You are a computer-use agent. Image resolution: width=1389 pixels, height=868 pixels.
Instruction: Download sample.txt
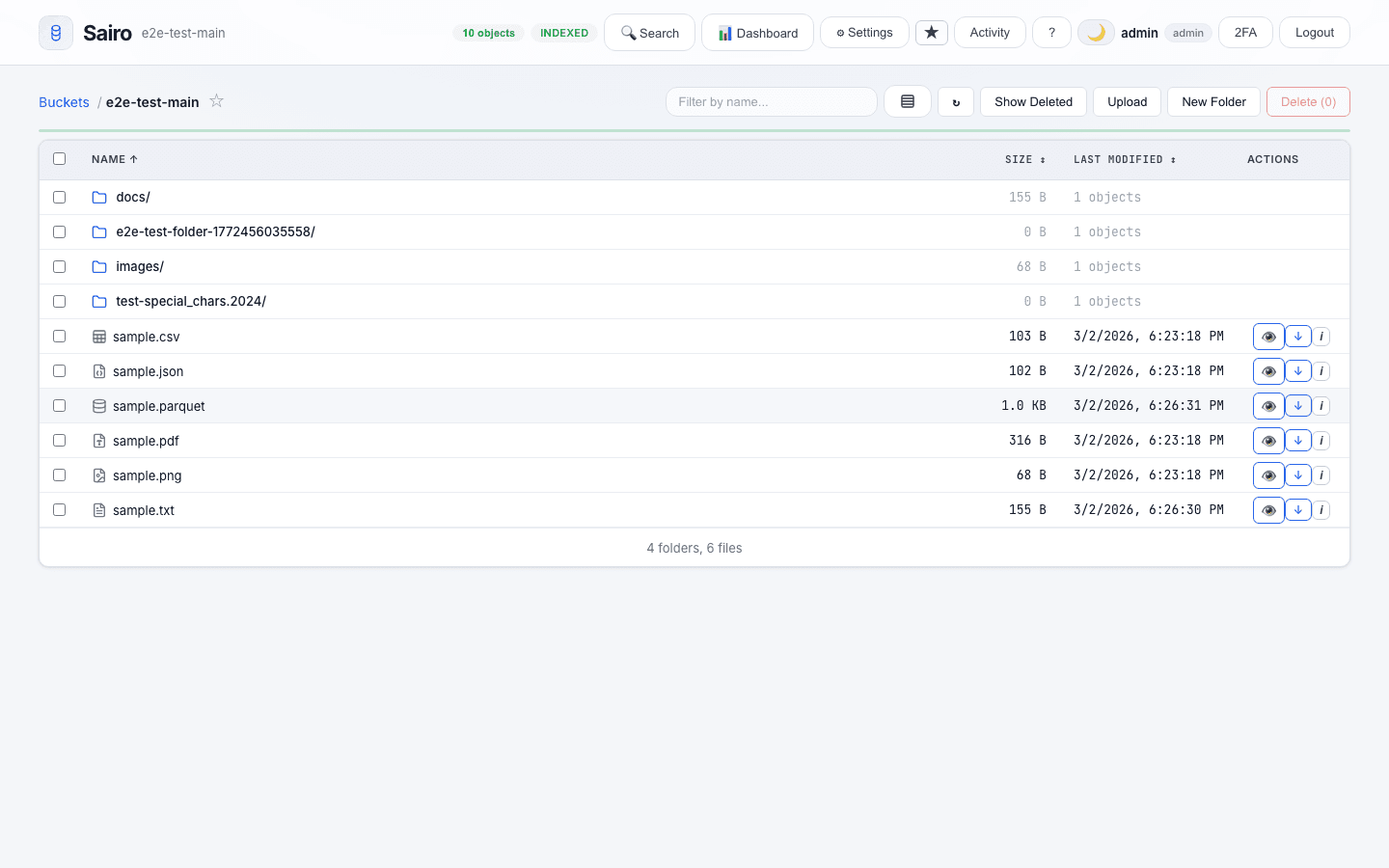tap(1298, 510)
